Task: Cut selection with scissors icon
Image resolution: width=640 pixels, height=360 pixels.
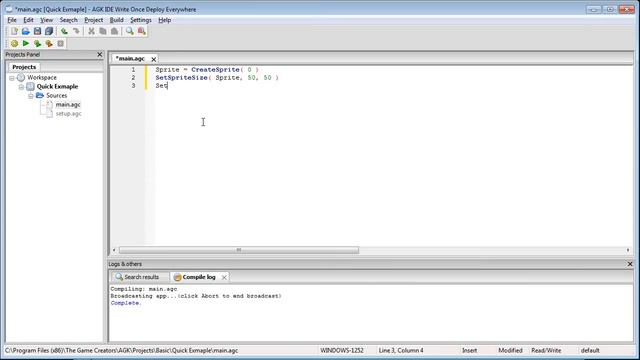Action: [91, 31]
